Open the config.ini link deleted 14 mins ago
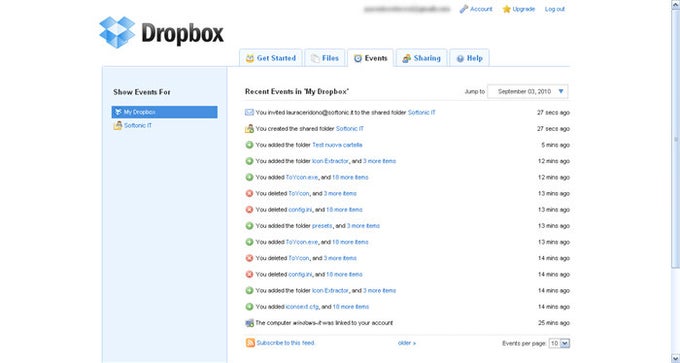 pyautogui.click(x=300, y=274)
